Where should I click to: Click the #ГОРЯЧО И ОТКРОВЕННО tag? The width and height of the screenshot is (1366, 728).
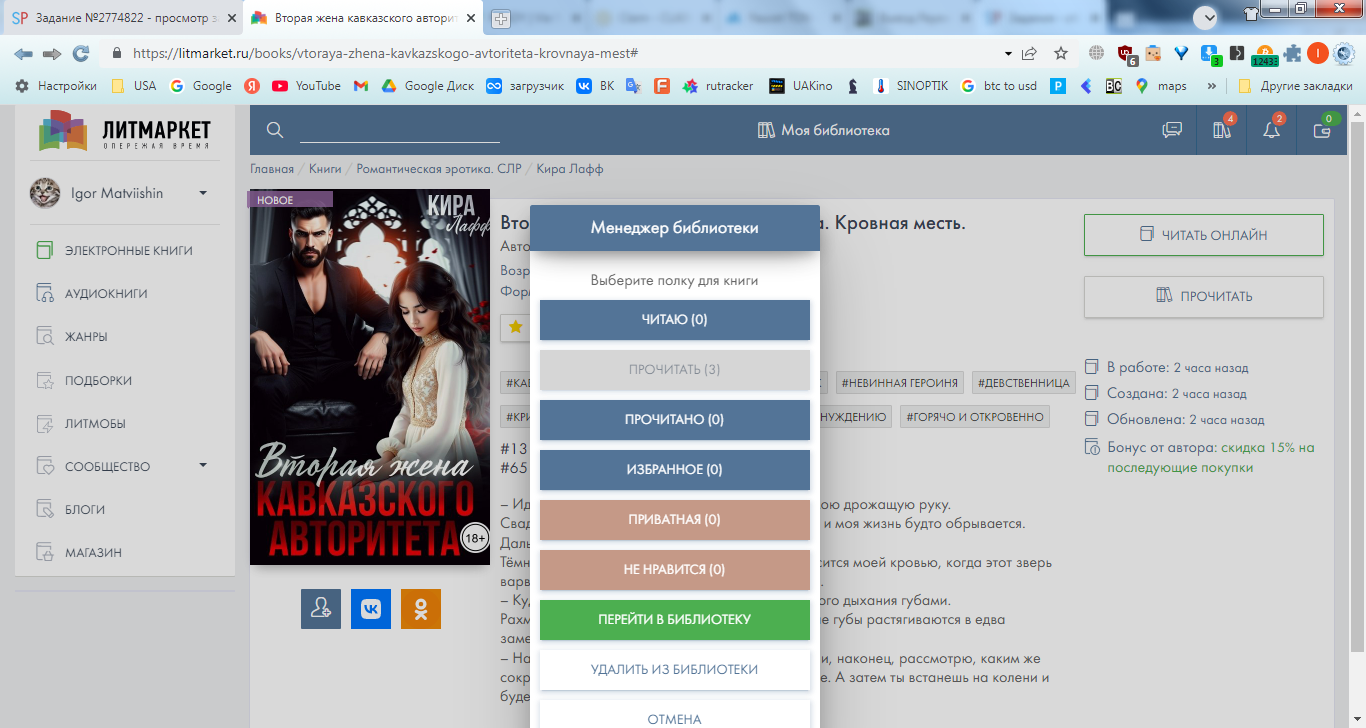[x=975, y=417]
